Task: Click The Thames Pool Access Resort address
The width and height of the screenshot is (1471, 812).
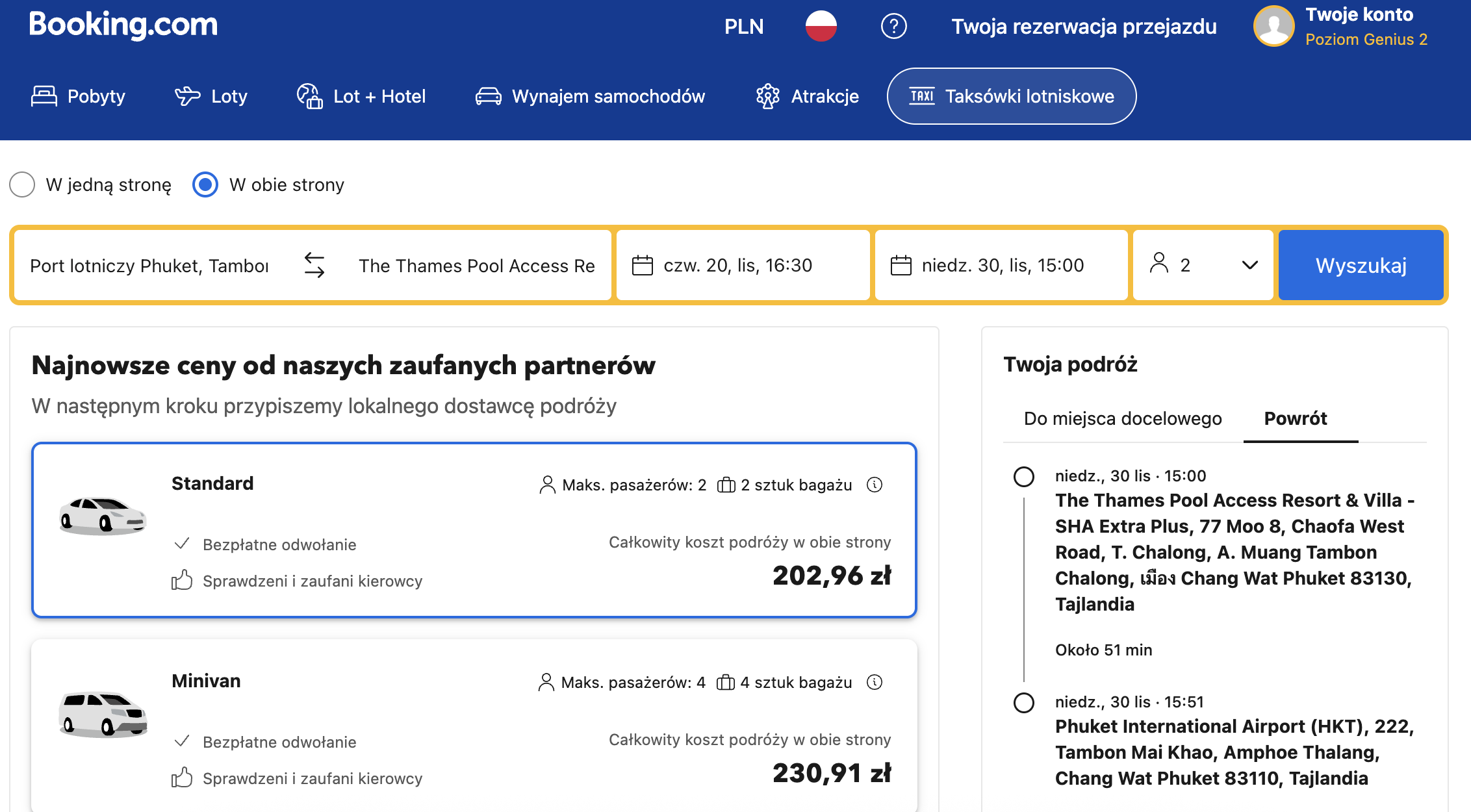Action: coord(1234,552)
